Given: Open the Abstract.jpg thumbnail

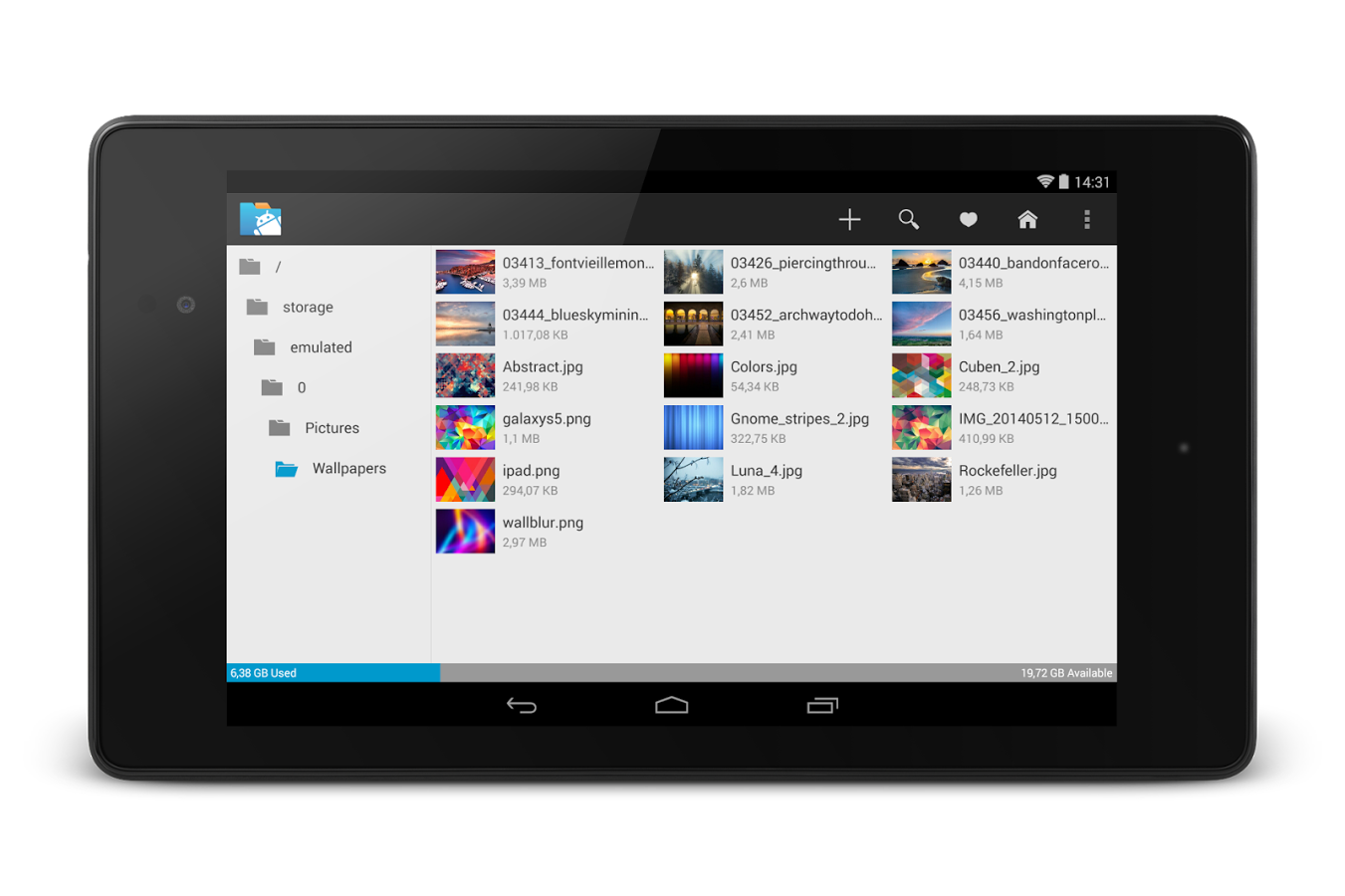Looking at the screenshot, I should pos(465,375).
